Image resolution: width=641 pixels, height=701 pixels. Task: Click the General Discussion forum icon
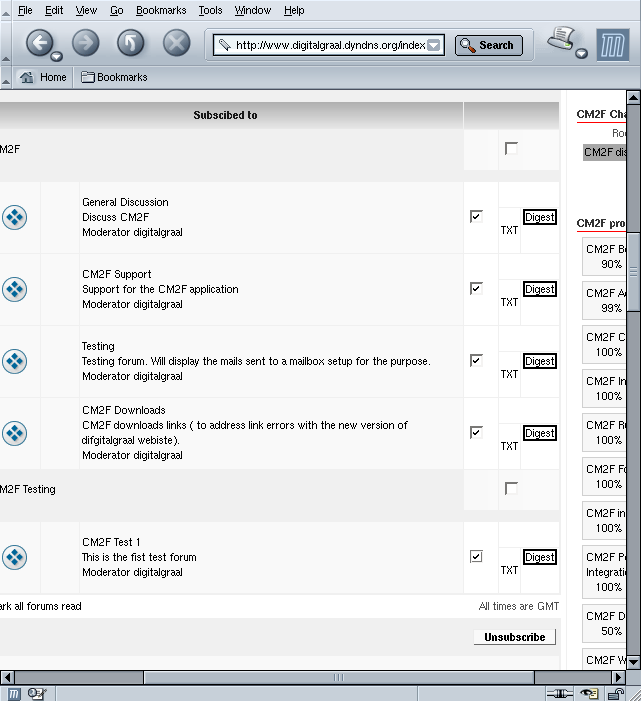click(x=14, y=217)
